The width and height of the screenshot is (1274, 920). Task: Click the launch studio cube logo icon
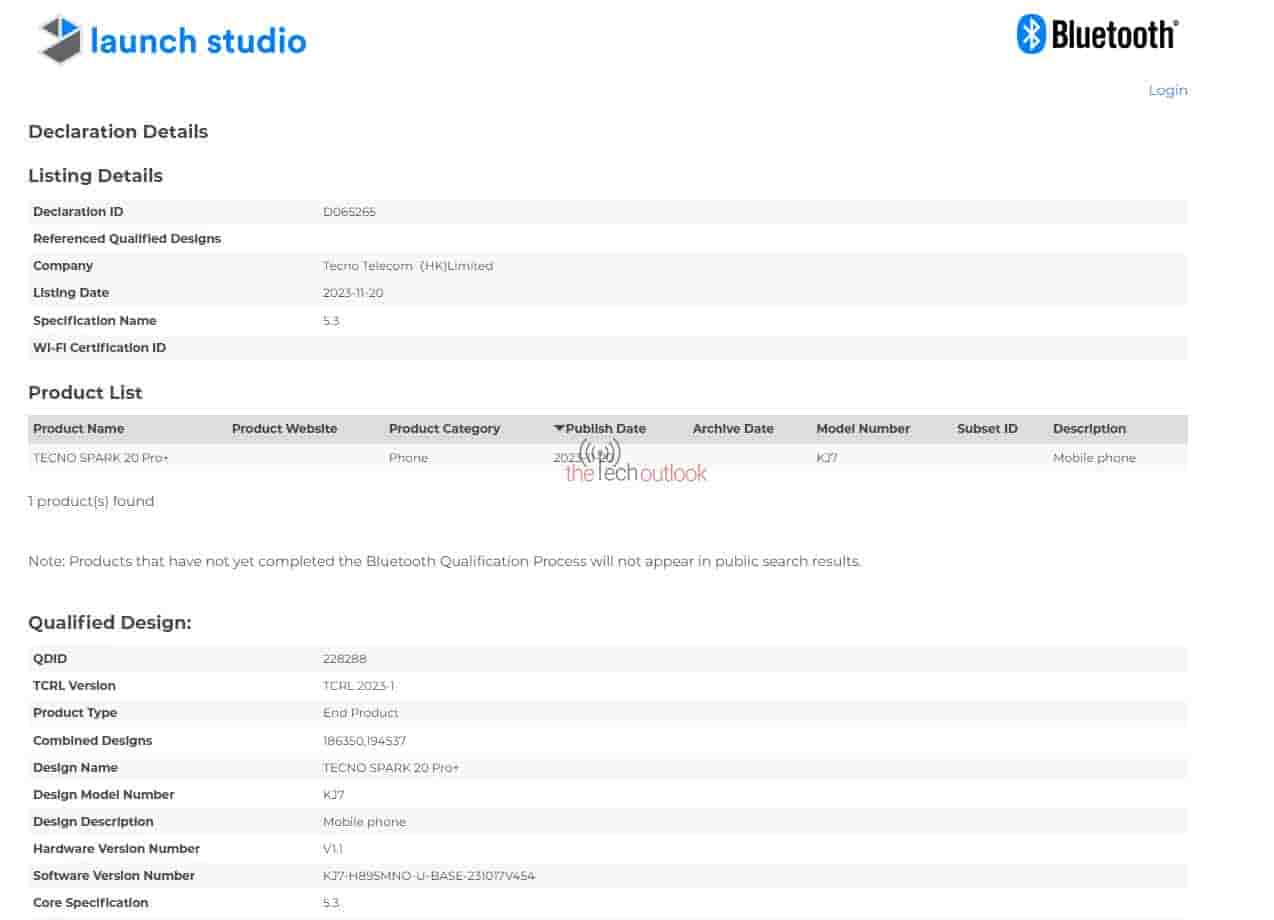coord(60,40)
